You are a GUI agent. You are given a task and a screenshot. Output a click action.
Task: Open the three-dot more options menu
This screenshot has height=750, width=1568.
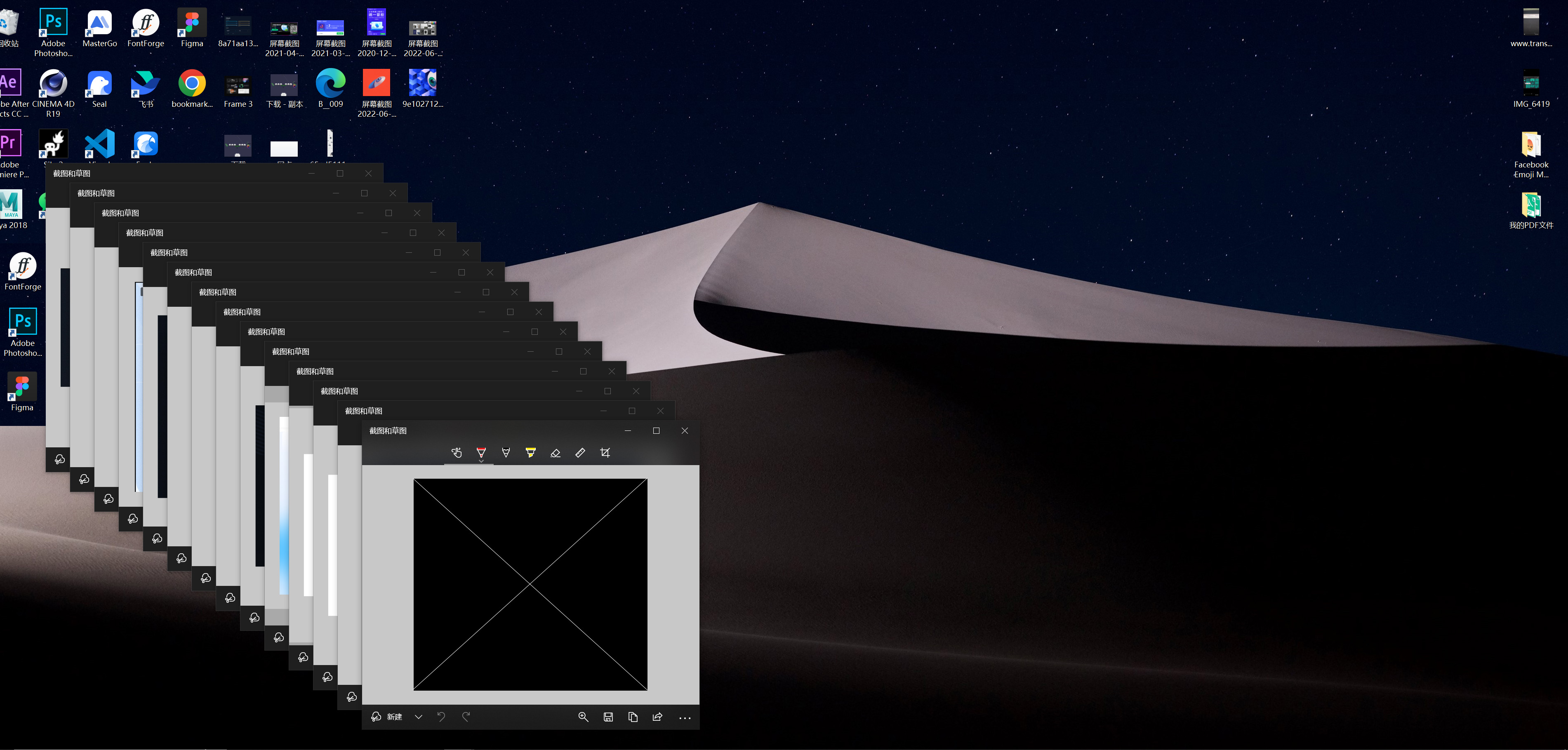pos(685,718)
